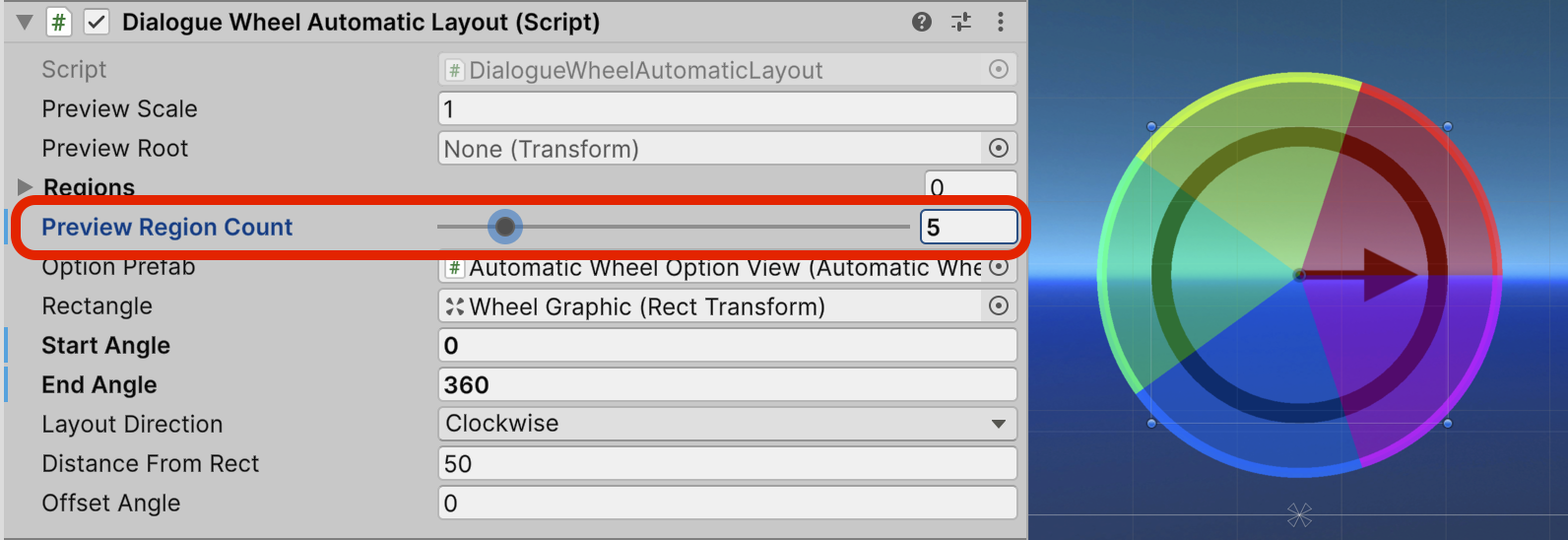
Task: Open object picker for Rectangle field
Action: click(999, 305)
